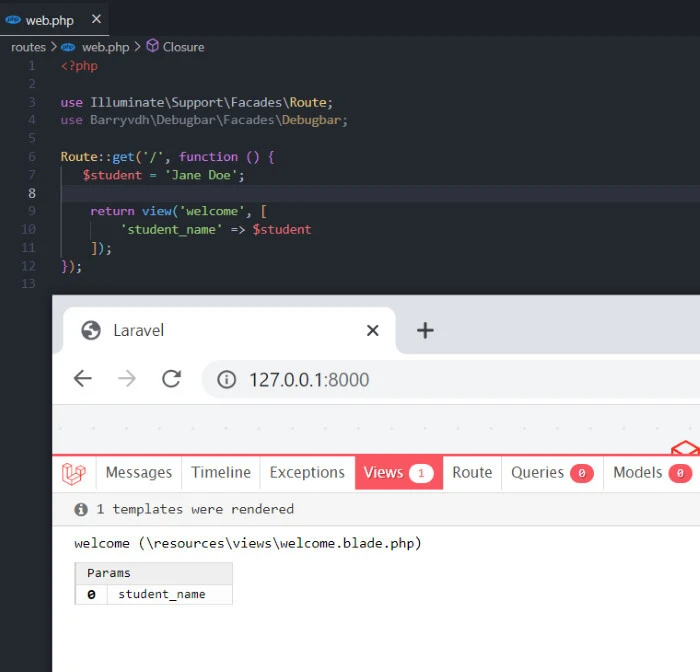
Task: Switch to the Timeline tab
Action: [221, 473]
